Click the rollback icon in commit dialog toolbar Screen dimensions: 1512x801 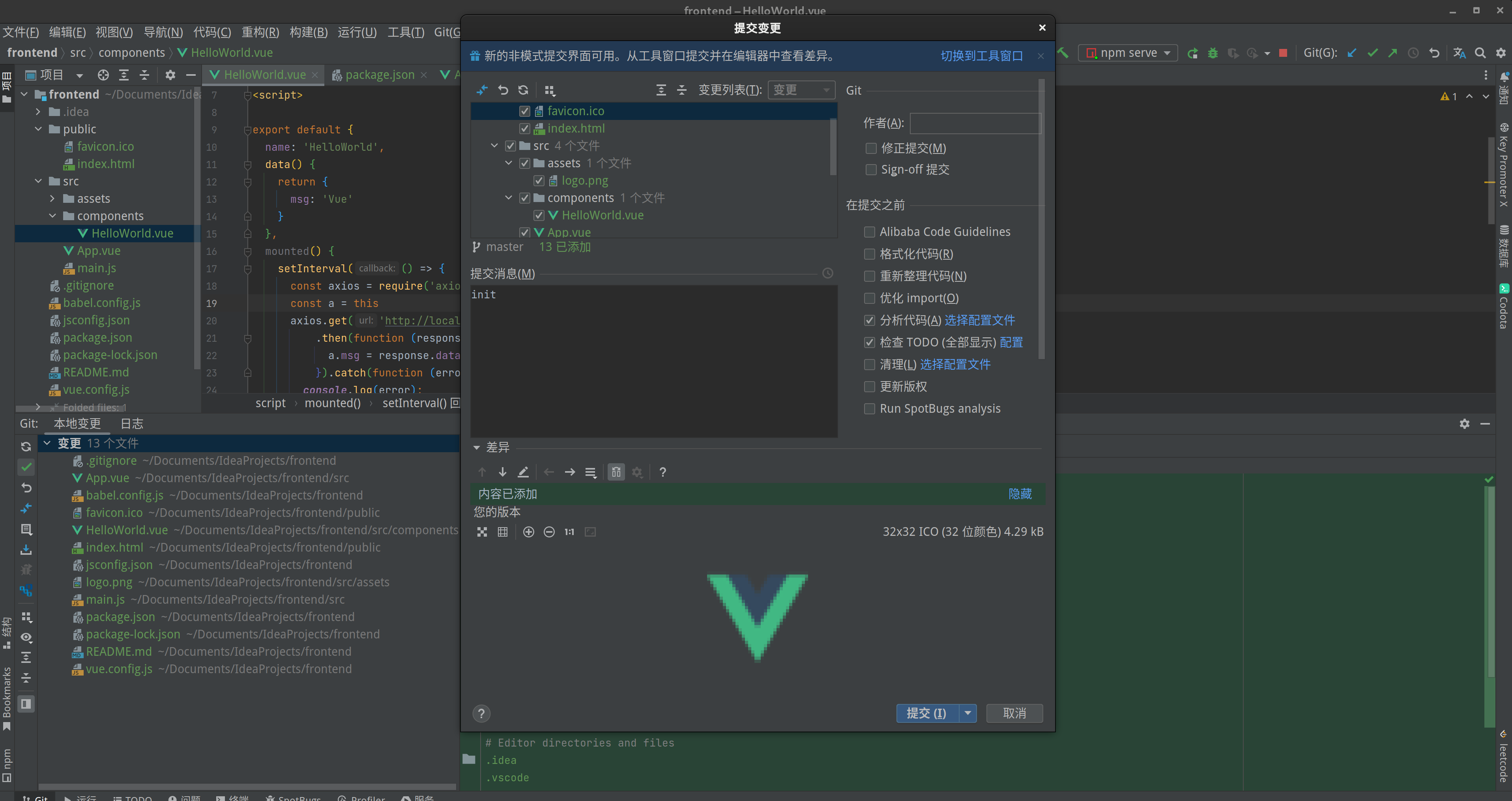503,90
